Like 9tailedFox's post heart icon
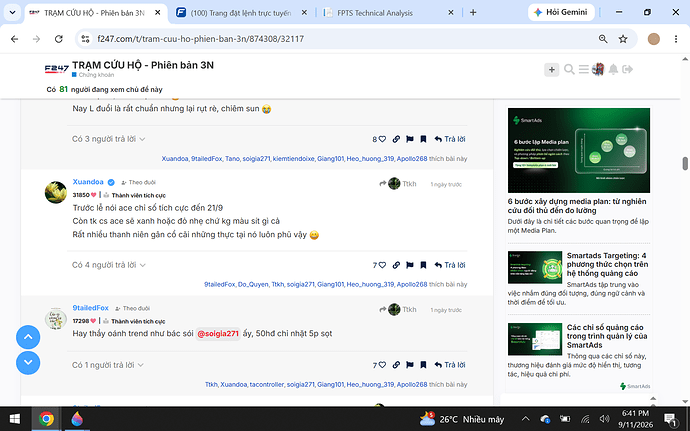The height and width of the screenshot is (431, 690). [382, 365]
